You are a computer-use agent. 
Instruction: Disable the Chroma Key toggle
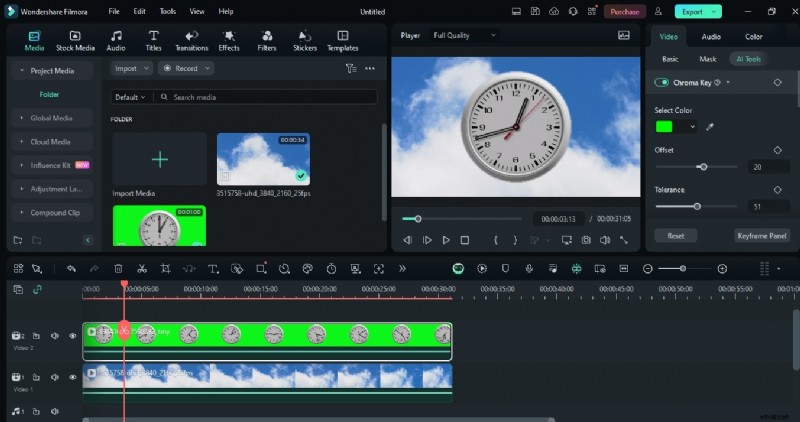pyautogui.click(x=662, y=82)
